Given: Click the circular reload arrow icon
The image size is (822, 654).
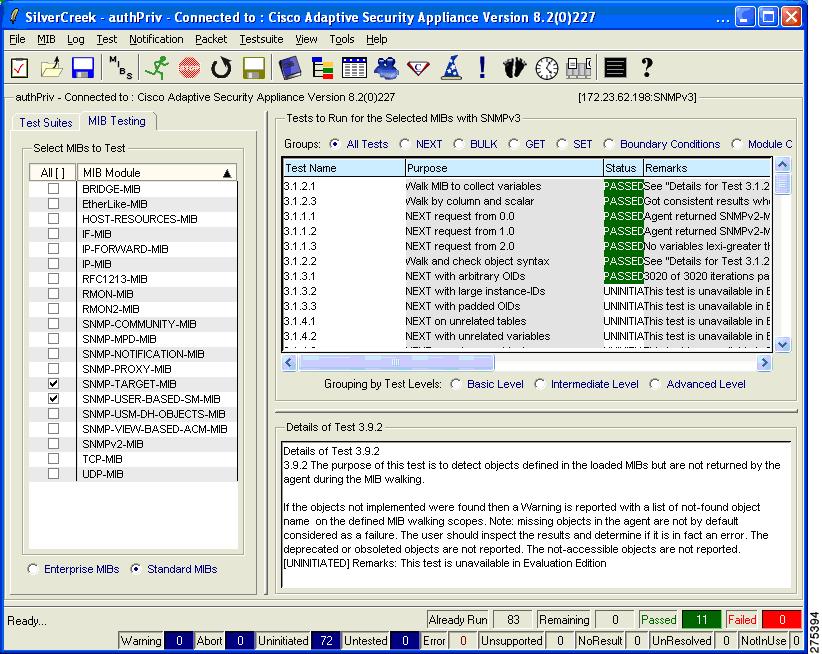Looking at the screenshot, I should [221, 68].
